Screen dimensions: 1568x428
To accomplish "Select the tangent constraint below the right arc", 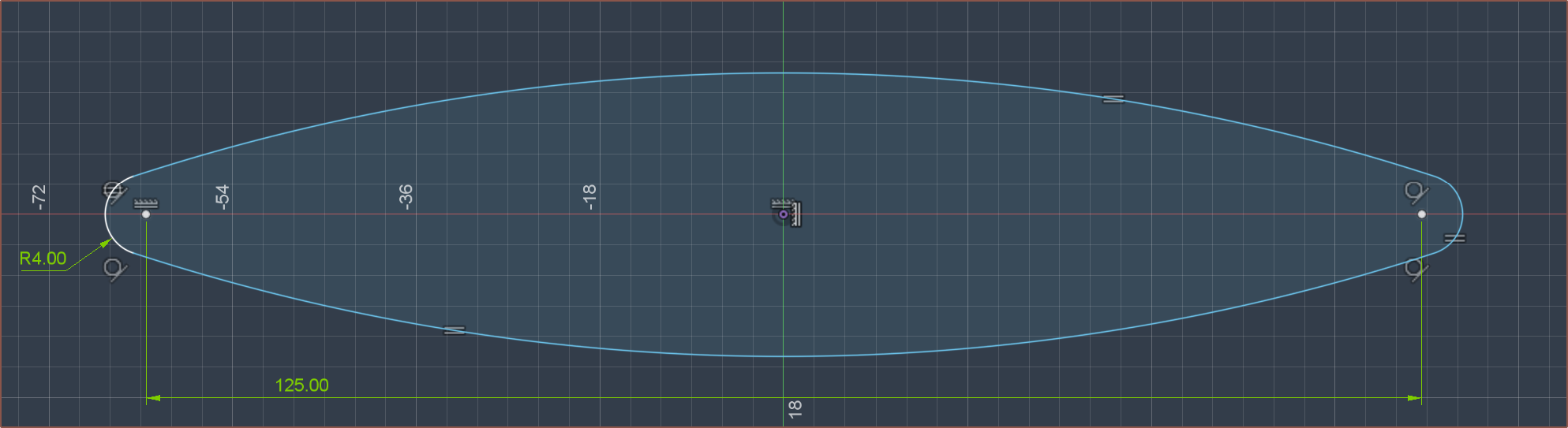I will [x=1416, y=269].
